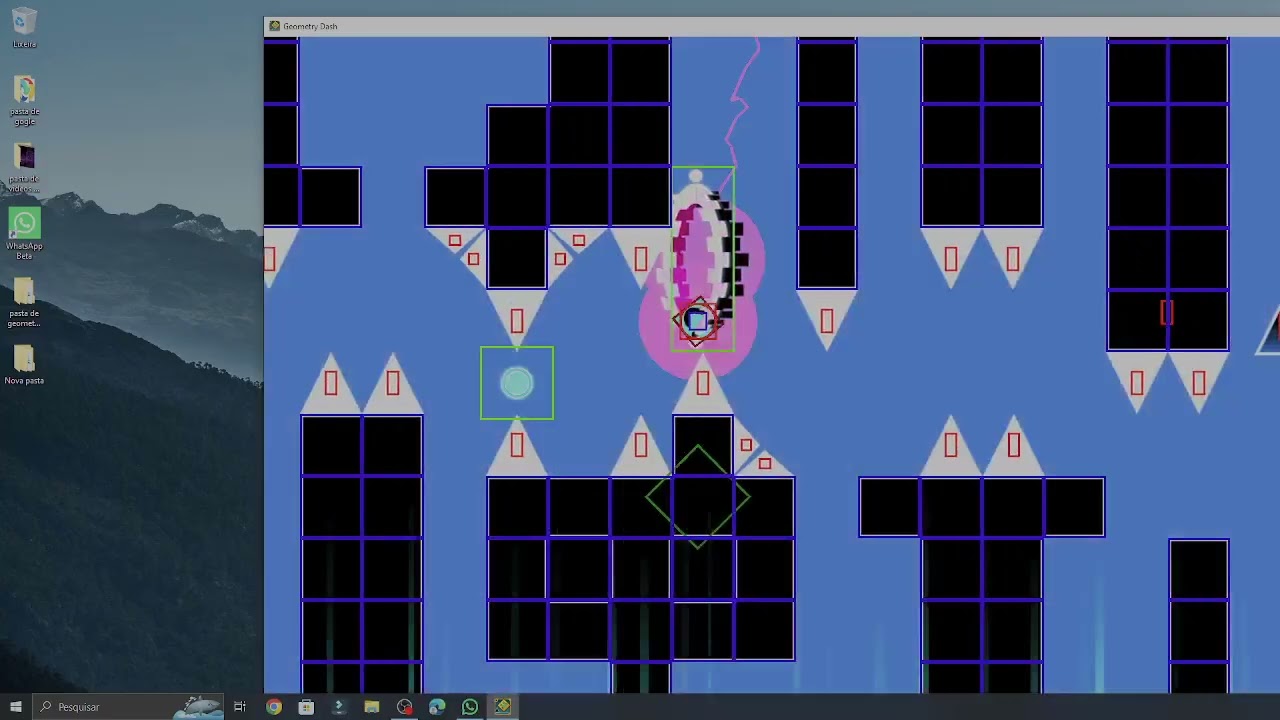
Task: Click the cyan jump orb in the level
Action: tap(517, 383)
